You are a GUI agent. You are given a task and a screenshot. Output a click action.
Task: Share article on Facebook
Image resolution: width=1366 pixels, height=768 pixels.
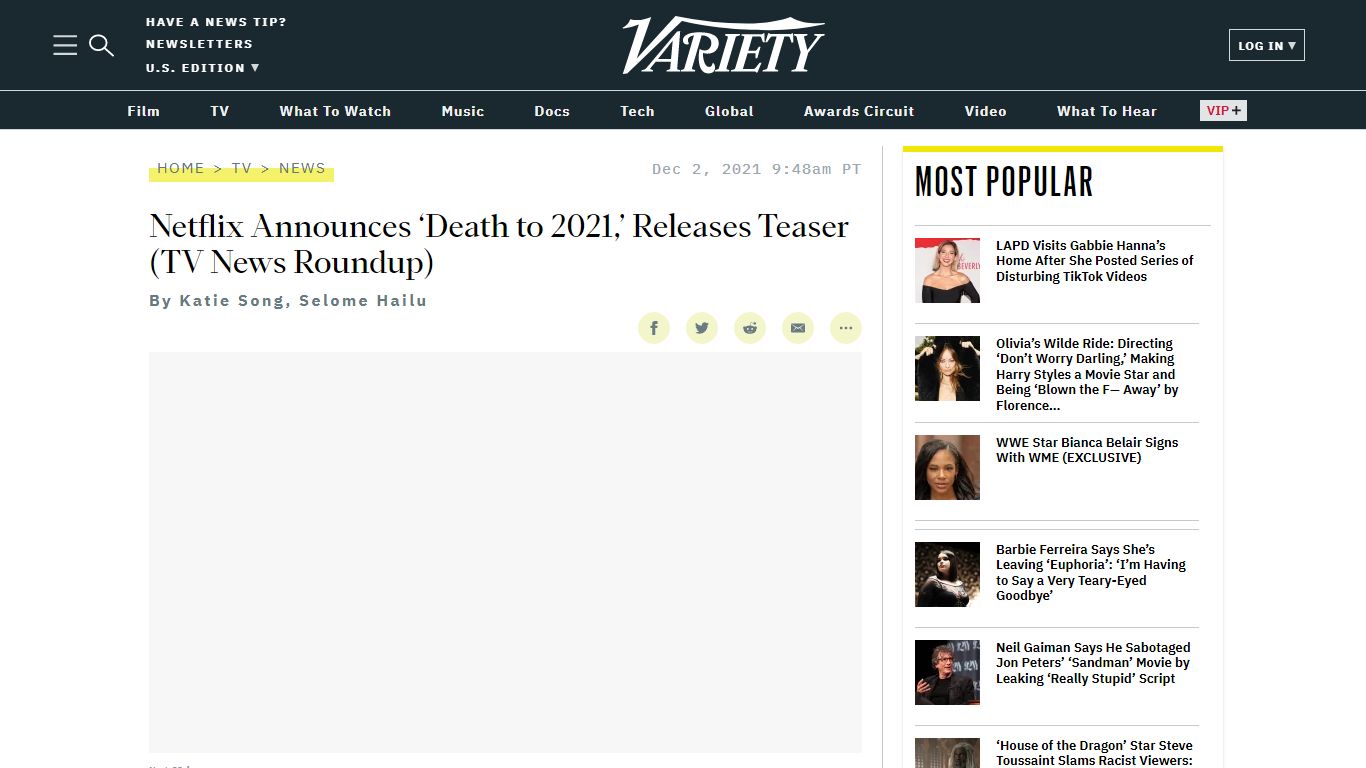pyautogui.click(x=654, y=328)
